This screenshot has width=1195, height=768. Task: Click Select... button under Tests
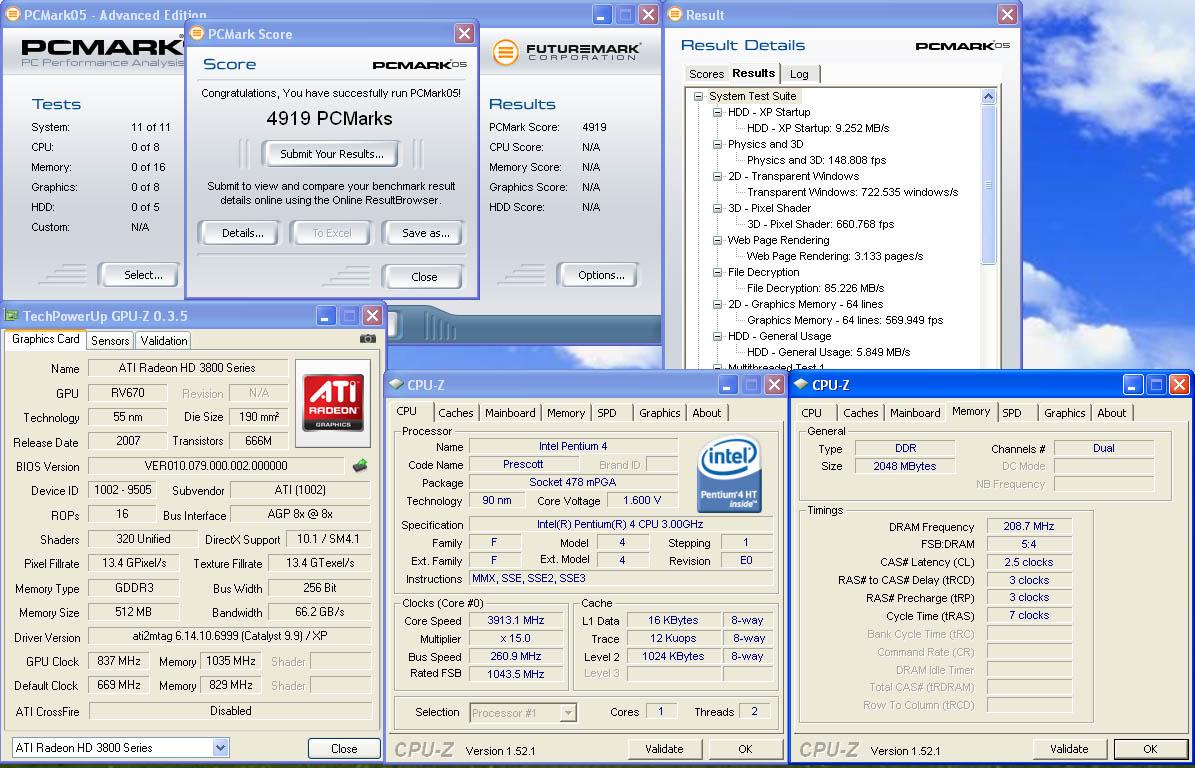(x=143, y=275)
